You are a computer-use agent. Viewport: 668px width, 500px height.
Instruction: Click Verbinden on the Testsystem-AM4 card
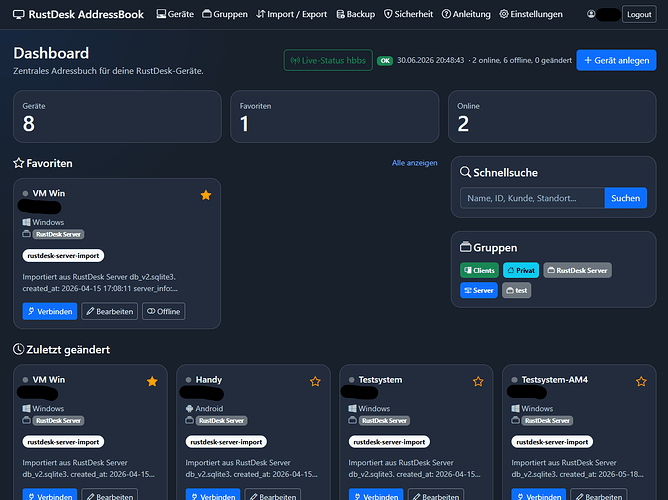click(539, 494)
